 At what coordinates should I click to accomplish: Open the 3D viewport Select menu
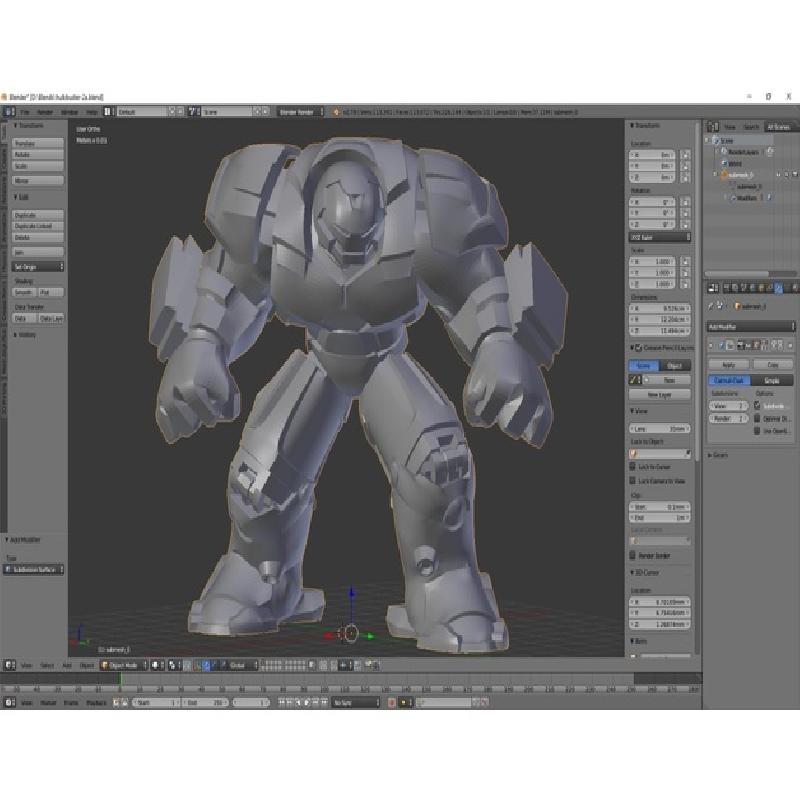coord(47,665)
